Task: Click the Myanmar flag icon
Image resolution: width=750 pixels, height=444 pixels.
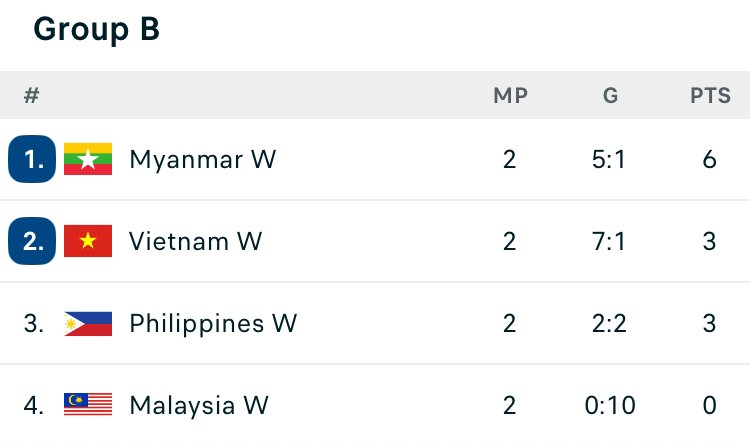Action: (87, 159)
